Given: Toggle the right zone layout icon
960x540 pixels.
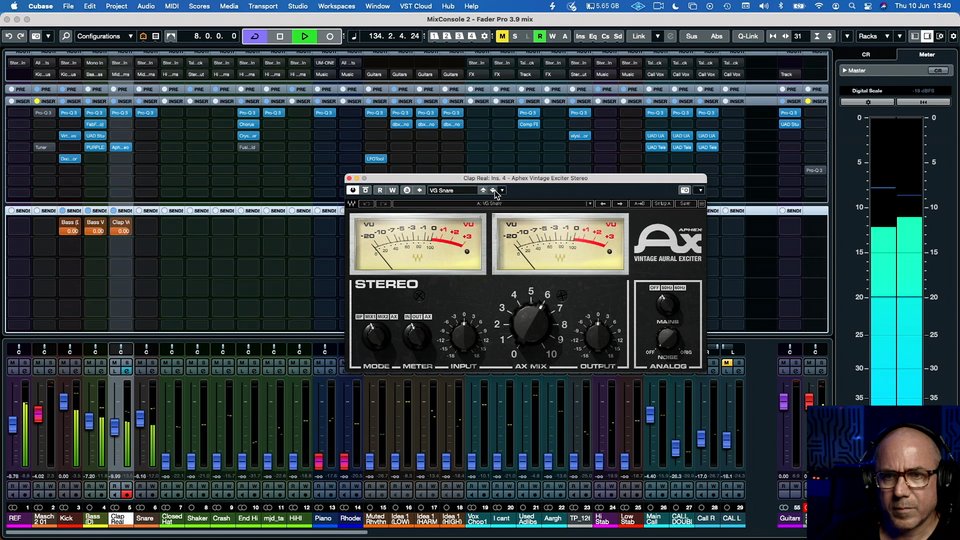Looking at the screenshot, I should (940, 36).
